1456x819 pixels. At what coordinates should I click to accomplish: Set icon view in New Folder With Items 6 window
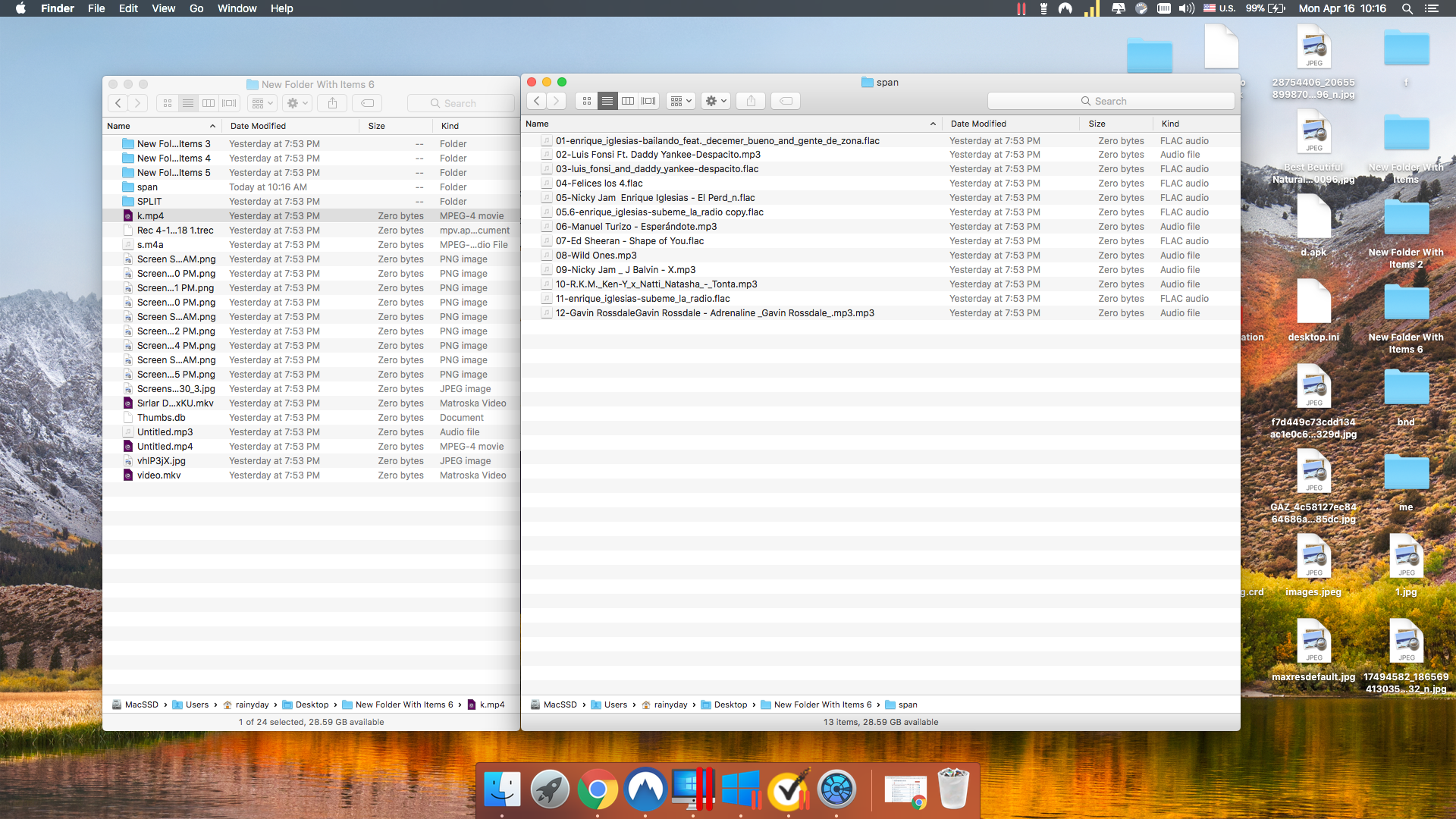click(x=168, y=103)
